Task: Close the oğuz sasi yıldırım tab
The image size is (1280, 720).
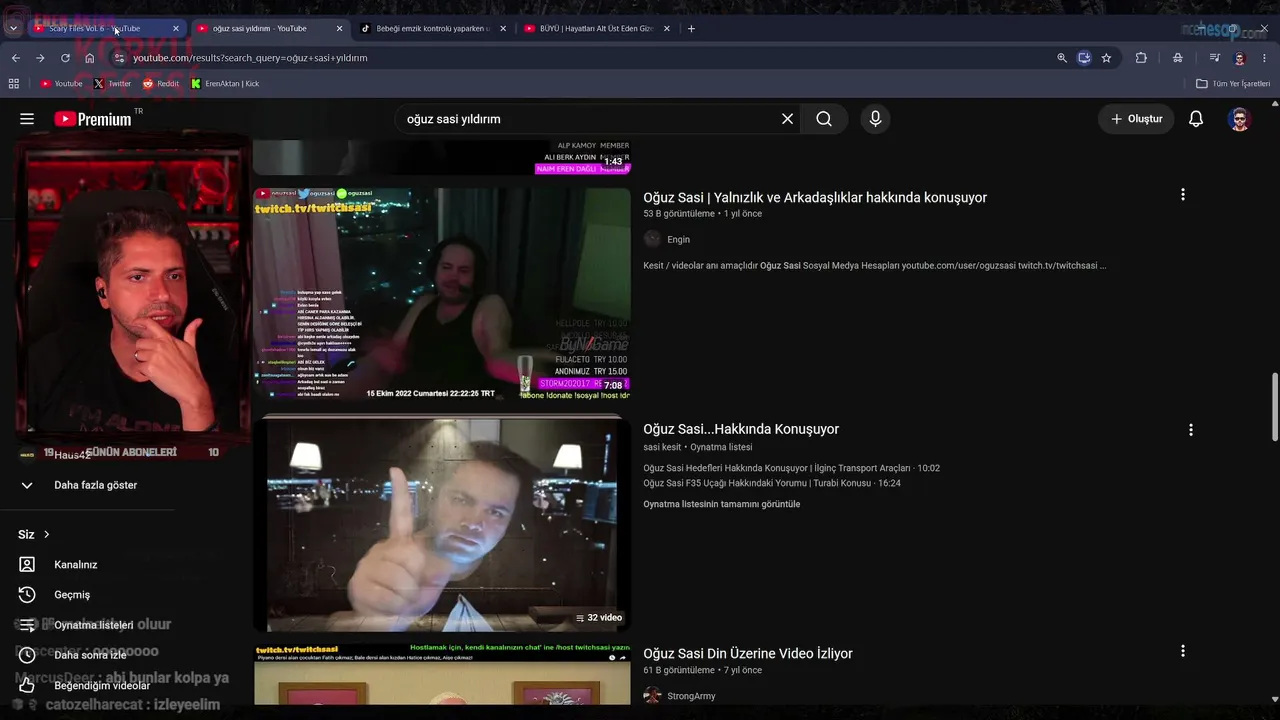Action: [339, 29]
